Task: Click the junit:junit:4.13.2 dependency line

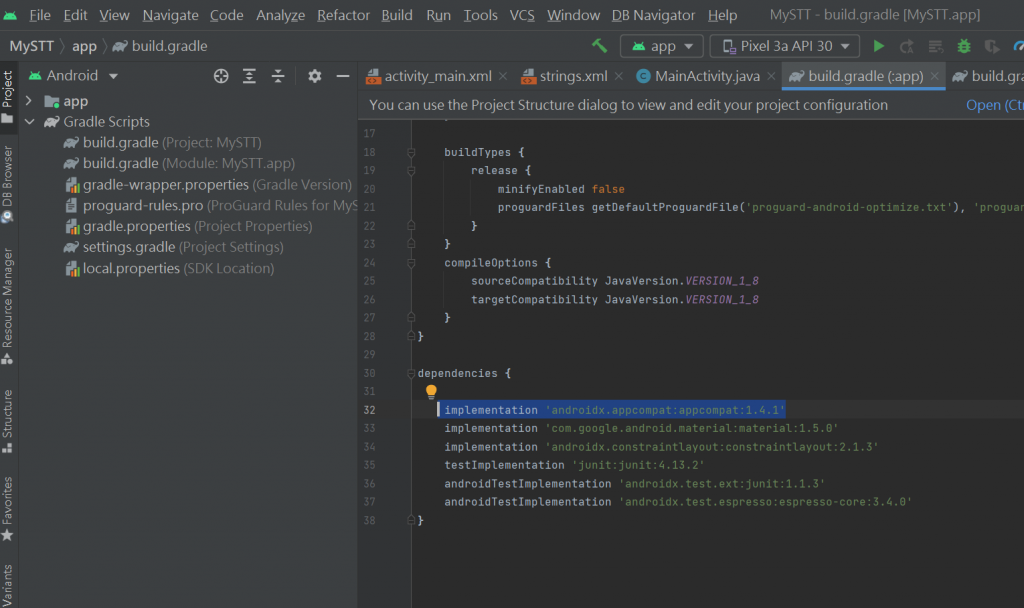Action: [x=574, y=465]
